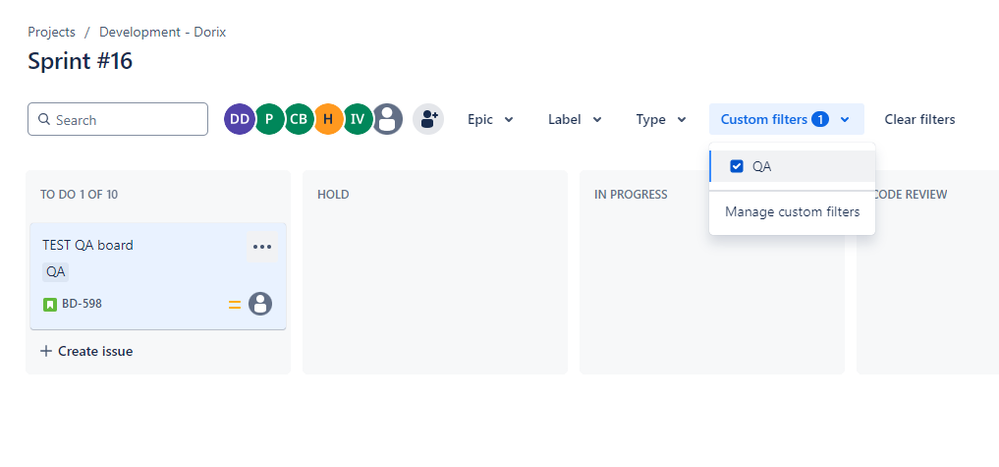Filter by the P user avatar
The height and width of the screenshot is (467, 999).
tap(270, 119)
